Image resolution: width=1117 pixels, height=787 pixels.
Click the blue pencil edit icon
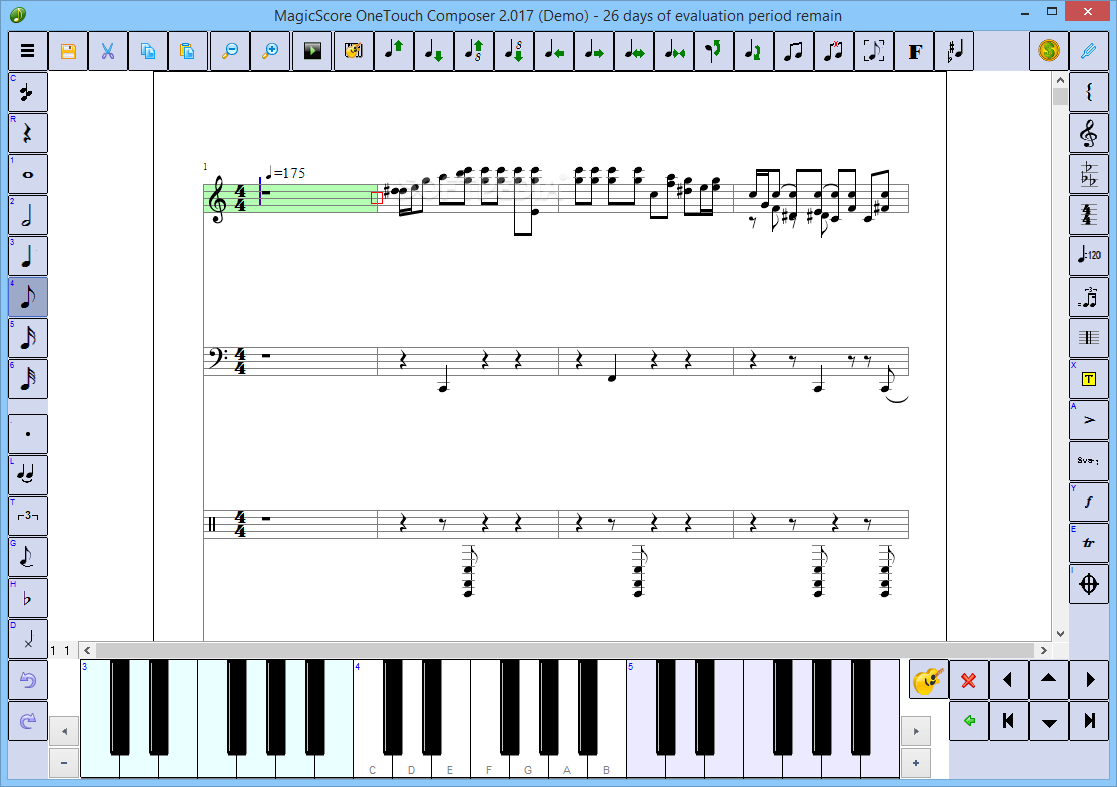pos(1089,51)
